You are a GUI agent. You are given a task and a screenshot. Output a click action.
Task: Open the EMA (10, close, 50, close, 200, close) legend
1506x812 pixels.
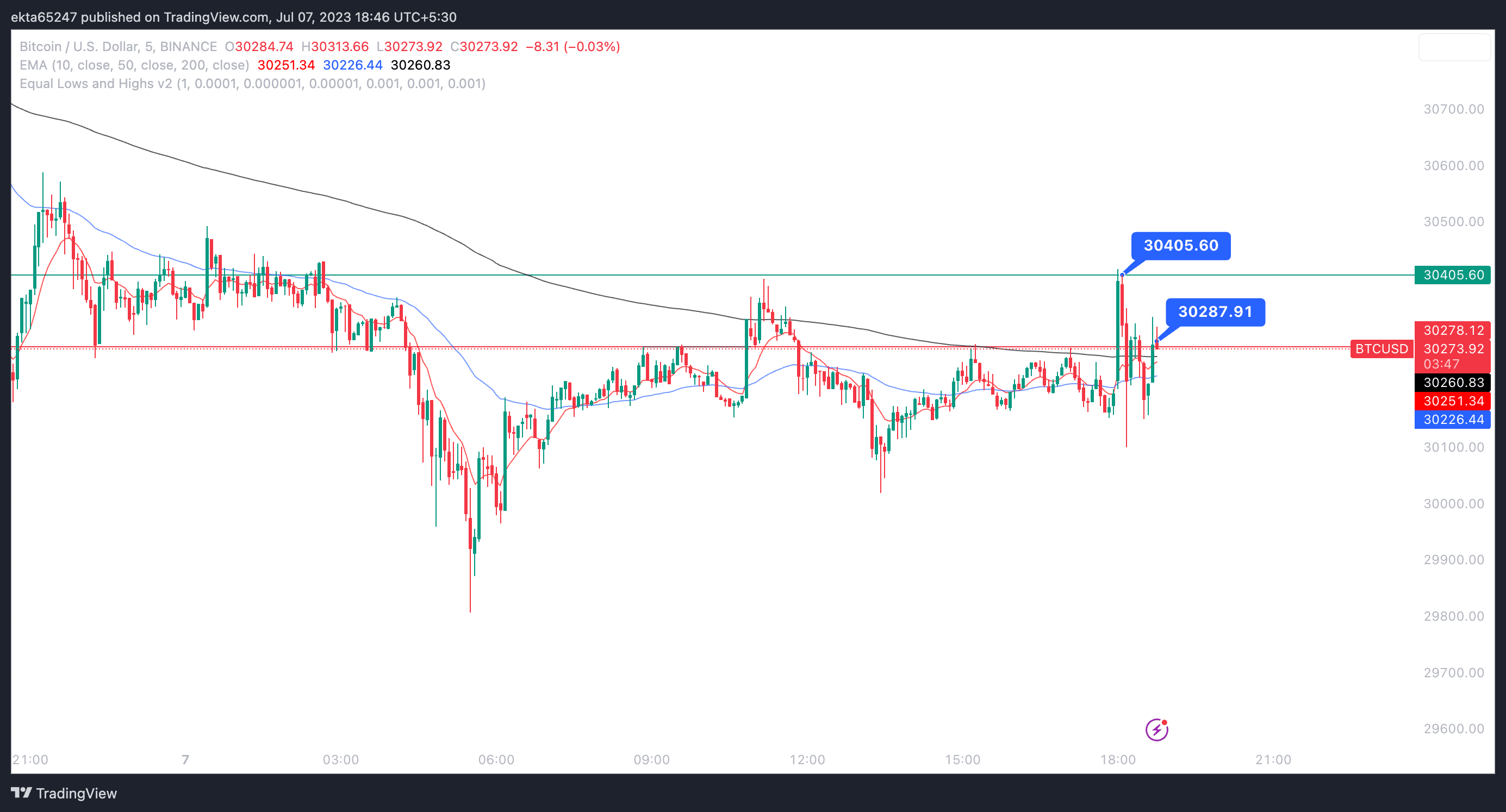click(x=134, y=65)
